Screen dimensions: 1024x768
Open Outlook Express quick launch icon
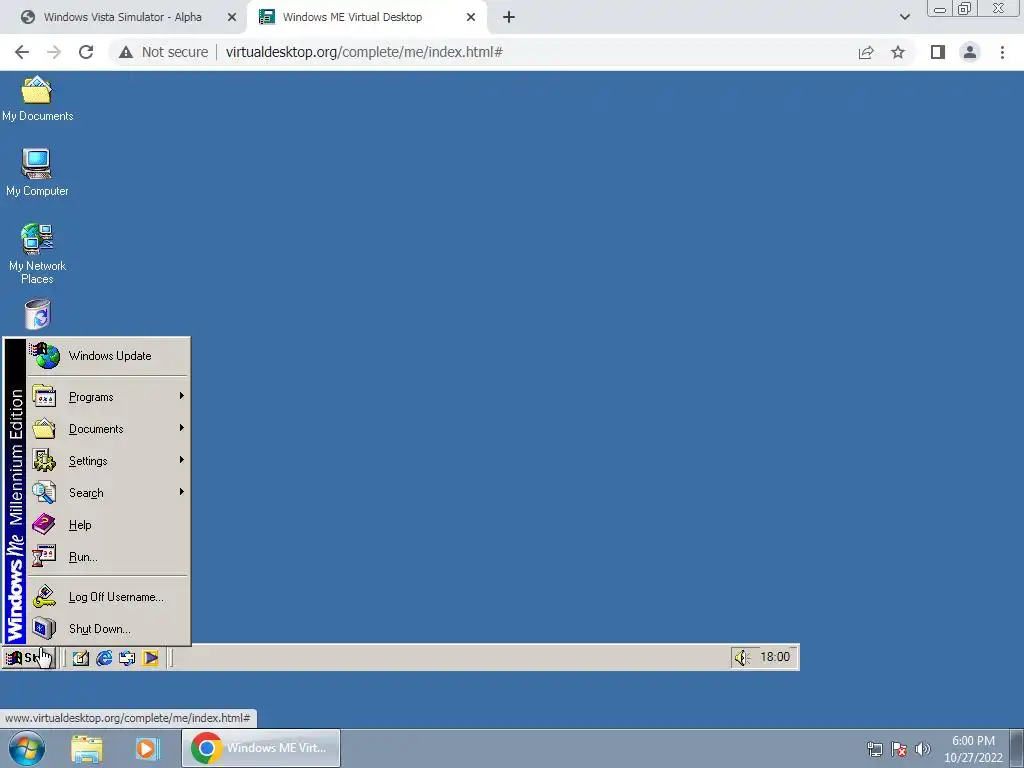[x=127, y=658]
